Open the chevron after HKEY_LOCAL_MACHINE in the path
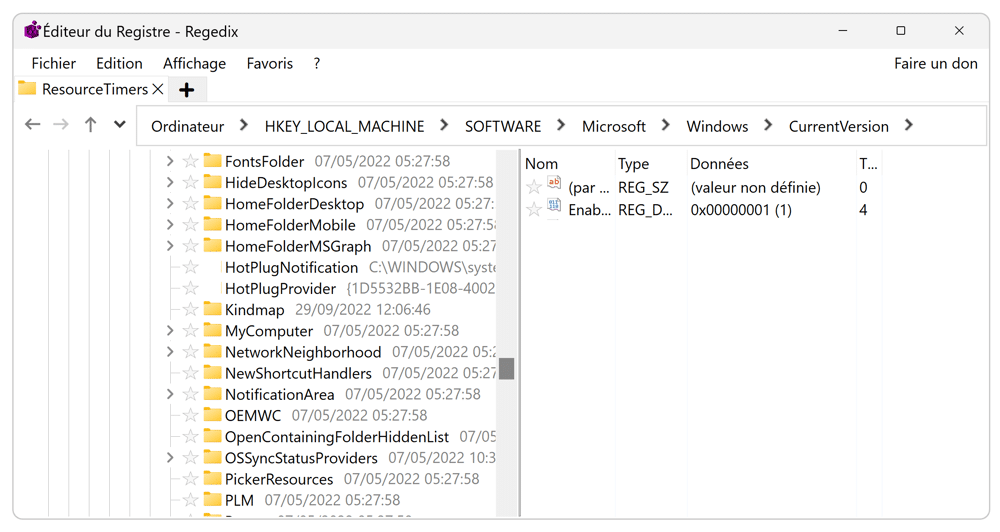 click(444, 126)
